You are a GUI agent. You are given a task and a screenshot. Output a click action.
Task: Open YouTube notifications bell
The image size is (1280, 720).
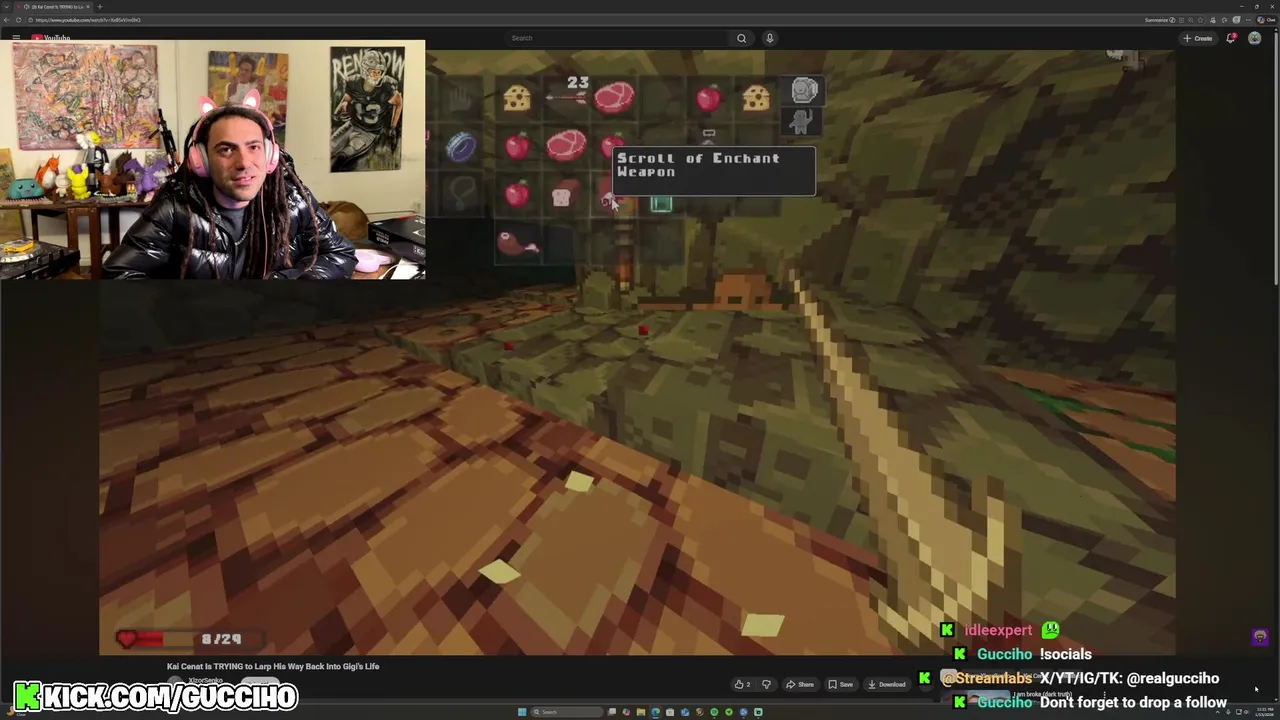1231,38
